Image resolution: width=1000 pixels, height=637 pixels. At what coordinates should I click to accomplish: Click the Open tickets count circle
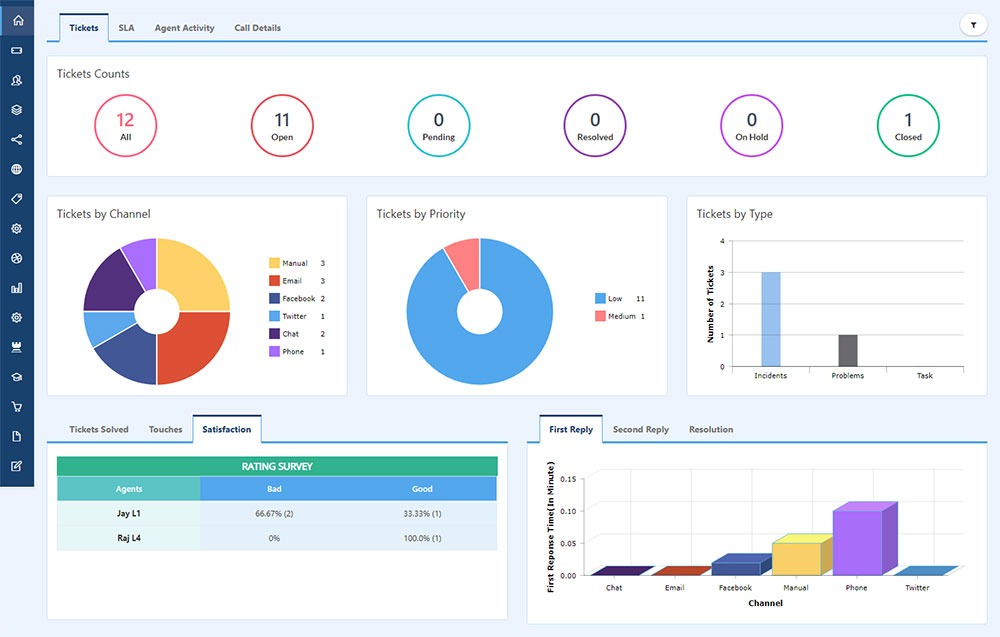click(x=282, y=125)
